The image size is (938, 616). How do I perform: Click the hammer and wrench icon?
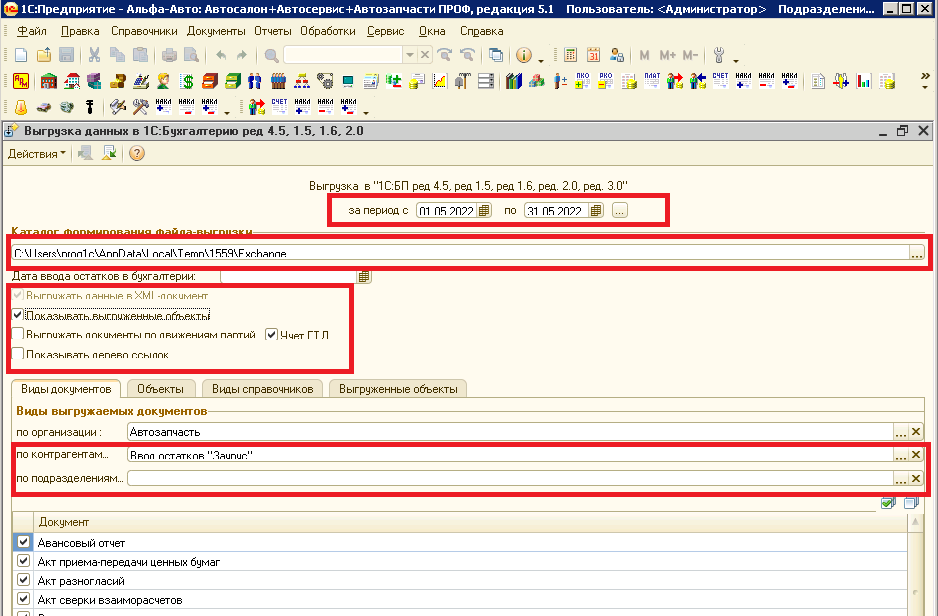coord(141,107)
